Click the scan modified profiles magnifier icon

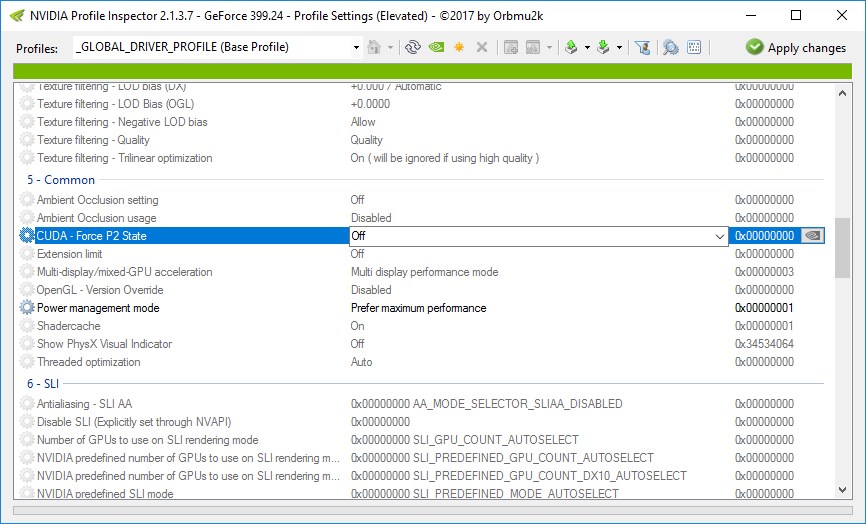(x=670, y=47)
